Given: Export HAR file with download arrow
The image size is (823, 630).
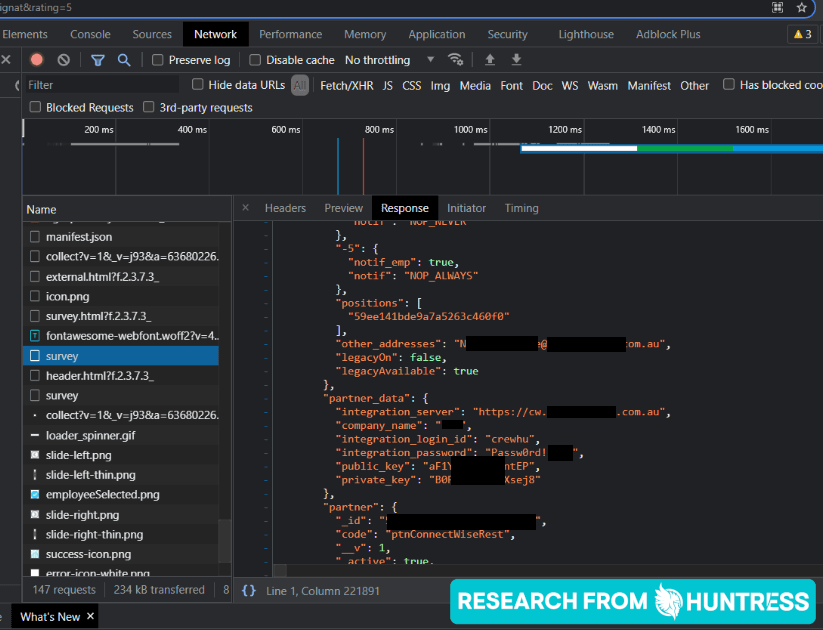Looking at the screenshot, I should [516, 60].
